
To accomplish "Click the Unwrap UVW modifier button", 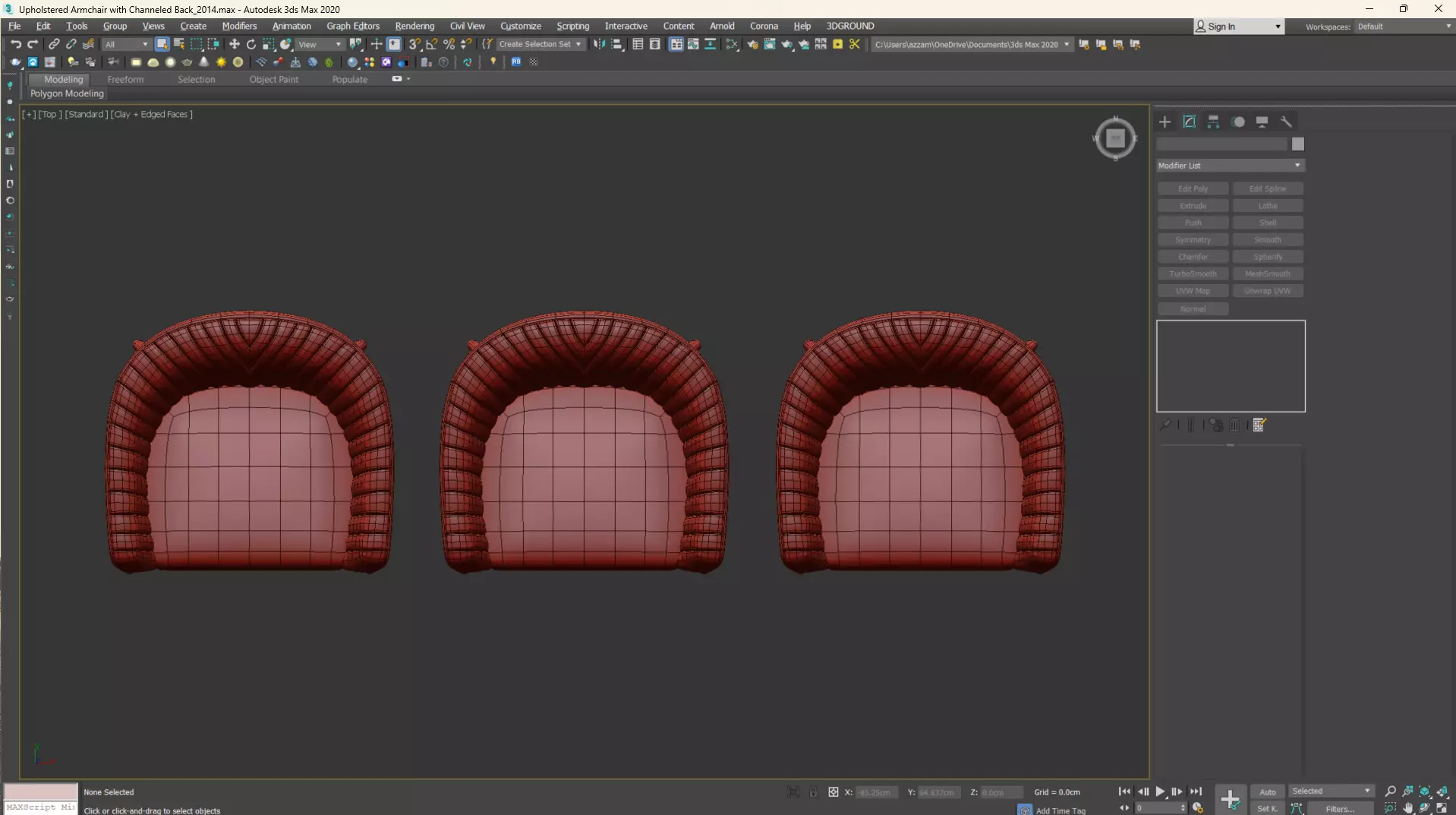I will (x=1267, y=291).
